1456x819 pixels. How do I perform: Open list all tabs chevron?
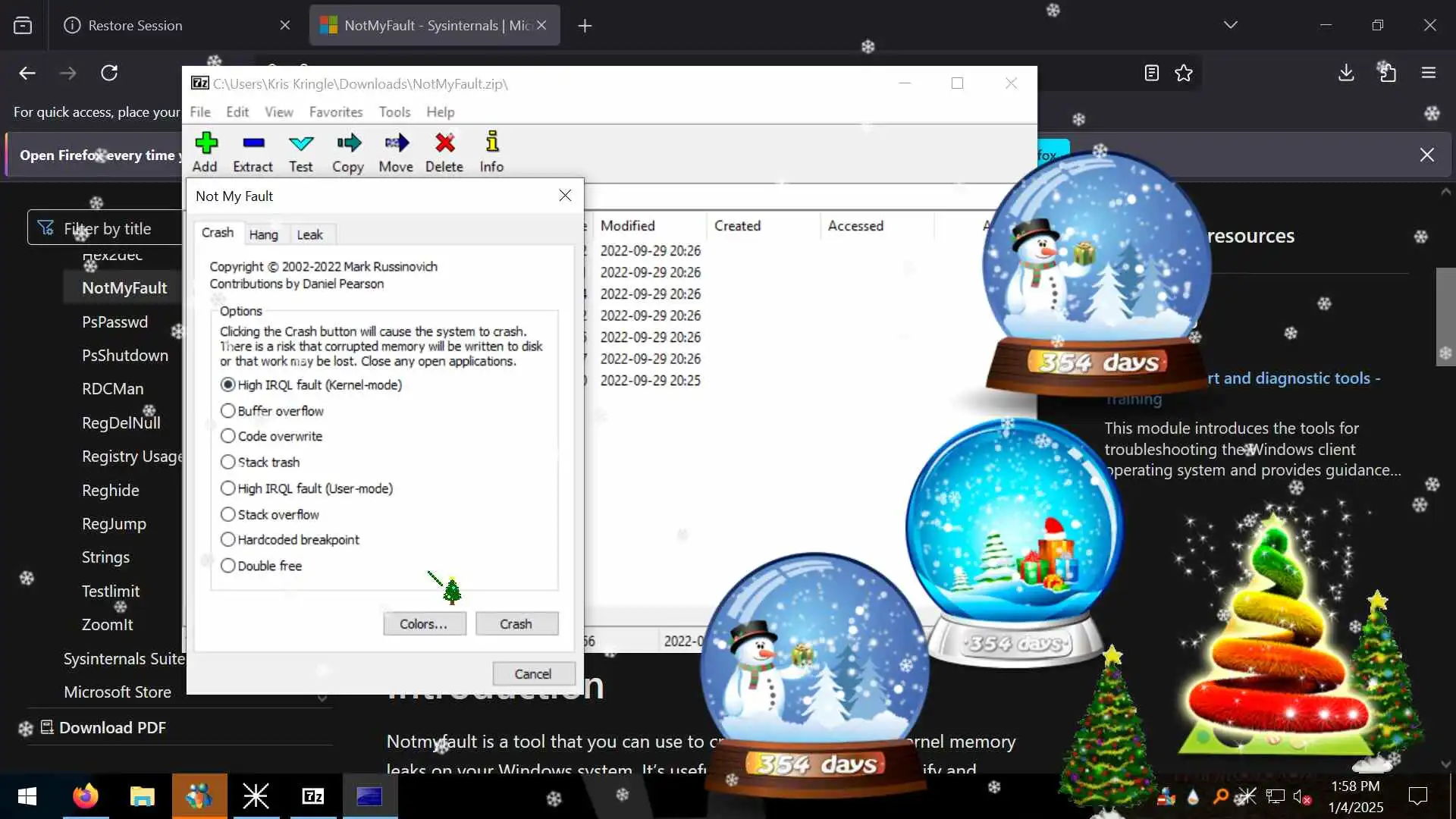point(1230,25)
